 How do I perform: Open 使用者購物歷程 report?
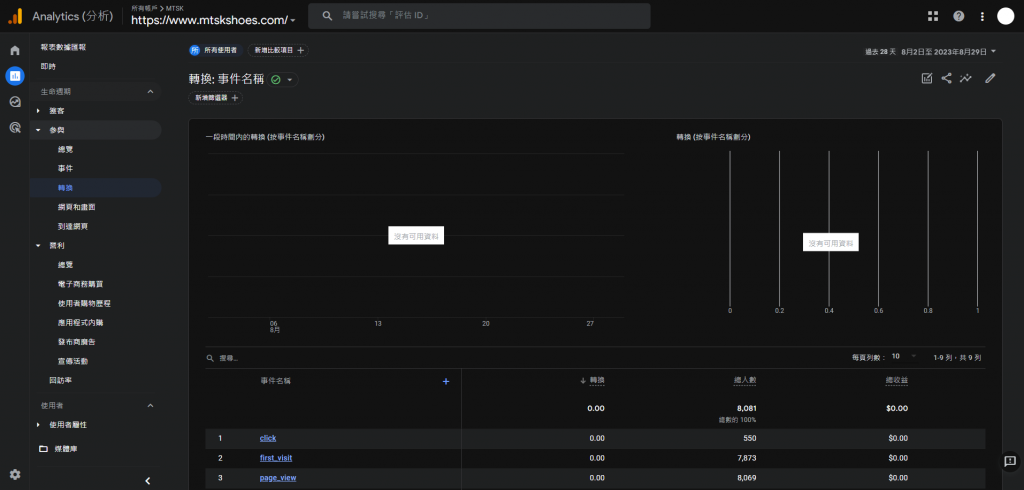coord(84,303)
